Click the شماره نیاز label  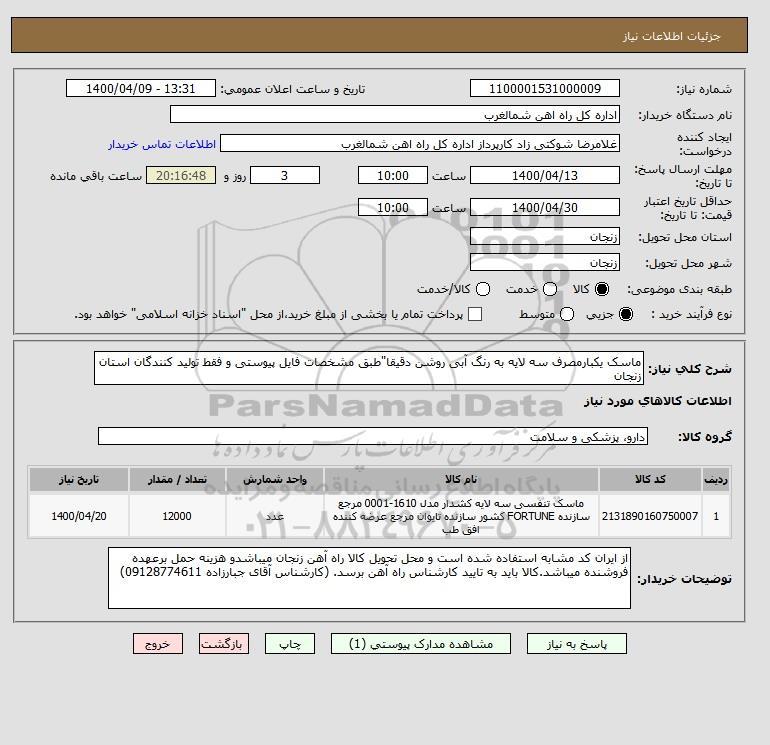pyautogui.click(x=704, y=89)
